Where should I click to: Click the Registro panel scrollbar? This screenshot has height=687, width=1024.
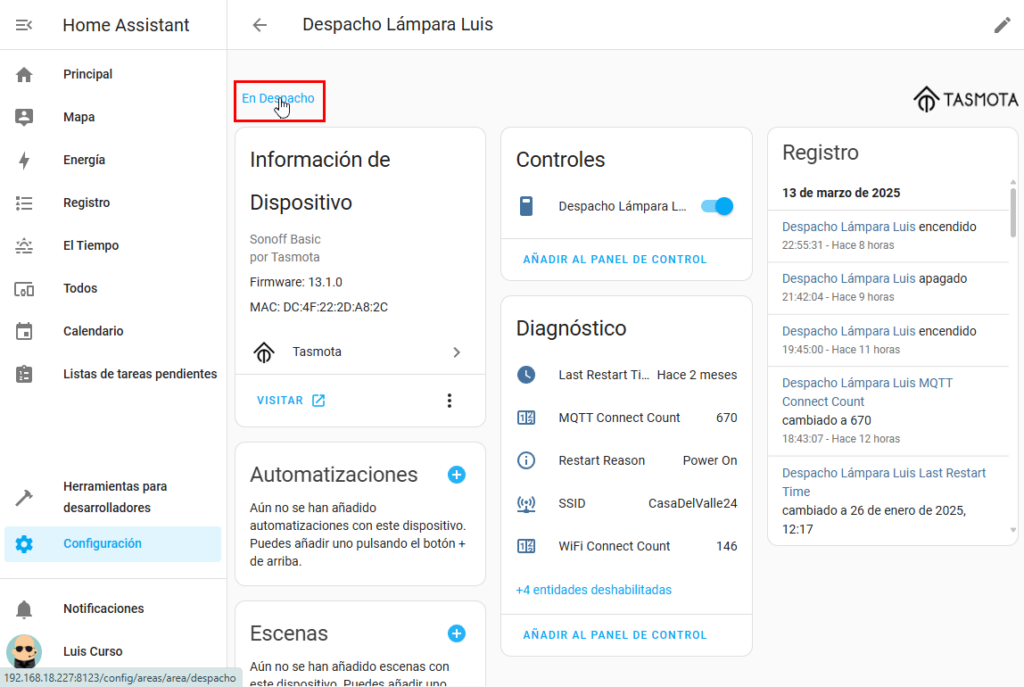coord(1013,215)
